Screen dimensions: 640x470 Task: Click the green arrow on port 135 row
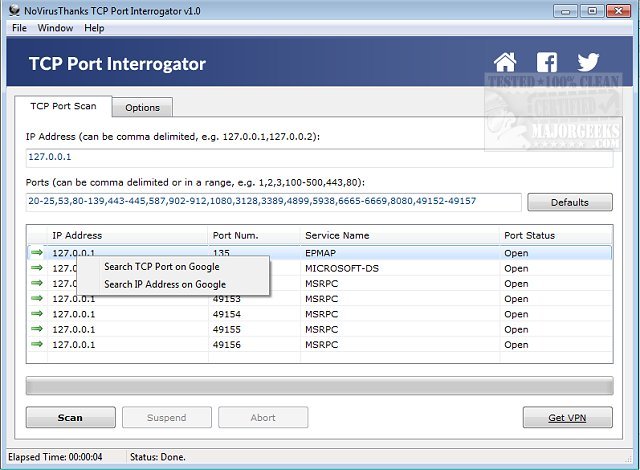pos(37,253)
